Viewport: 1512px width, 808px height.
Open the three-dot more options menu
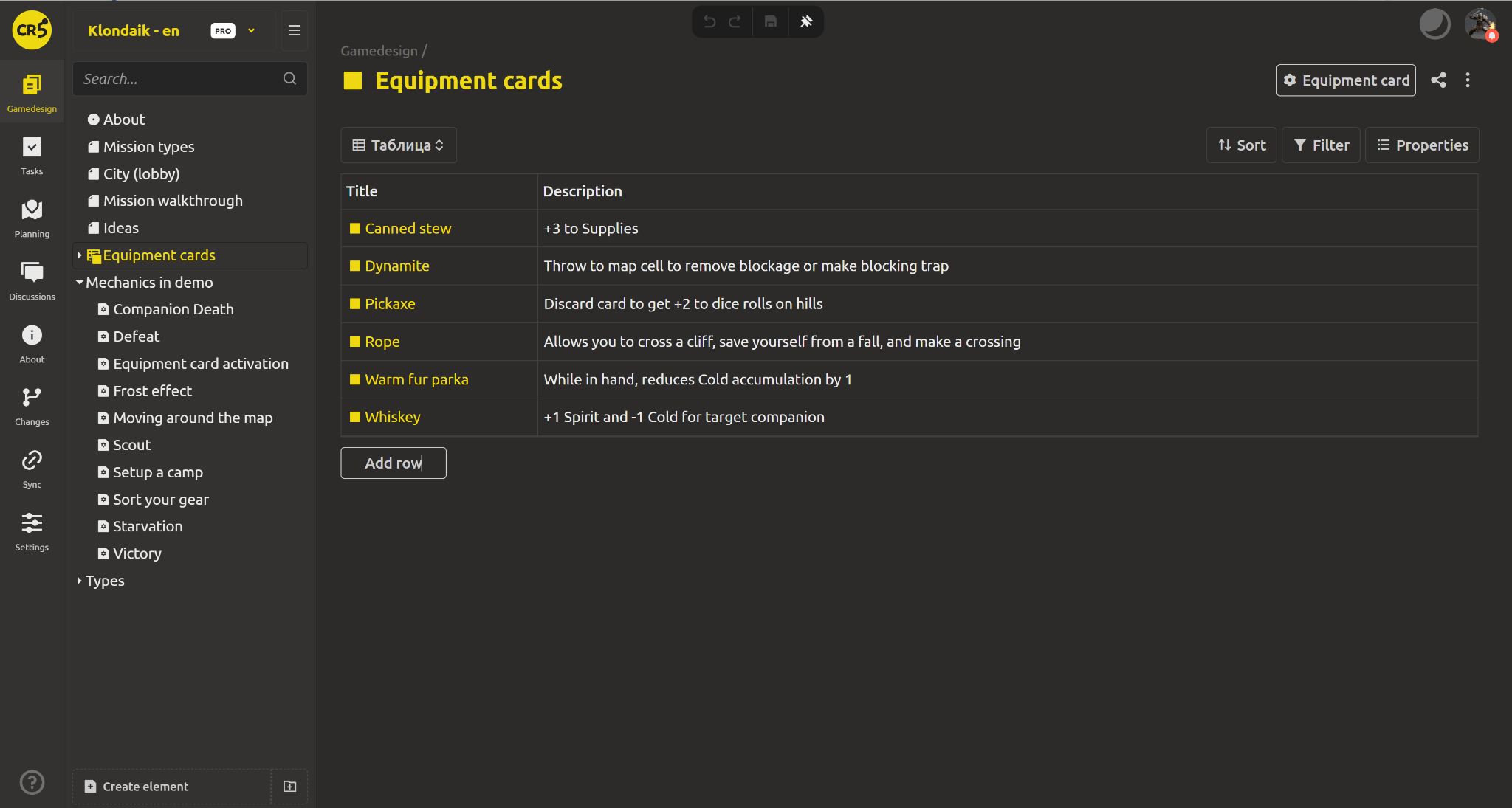coord(1468,80)
